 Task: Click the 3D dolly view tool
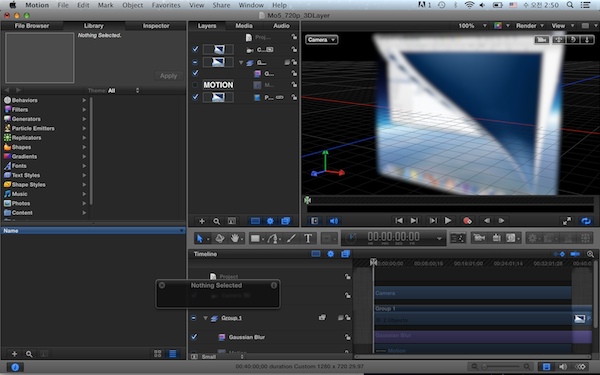coord(587,39)
